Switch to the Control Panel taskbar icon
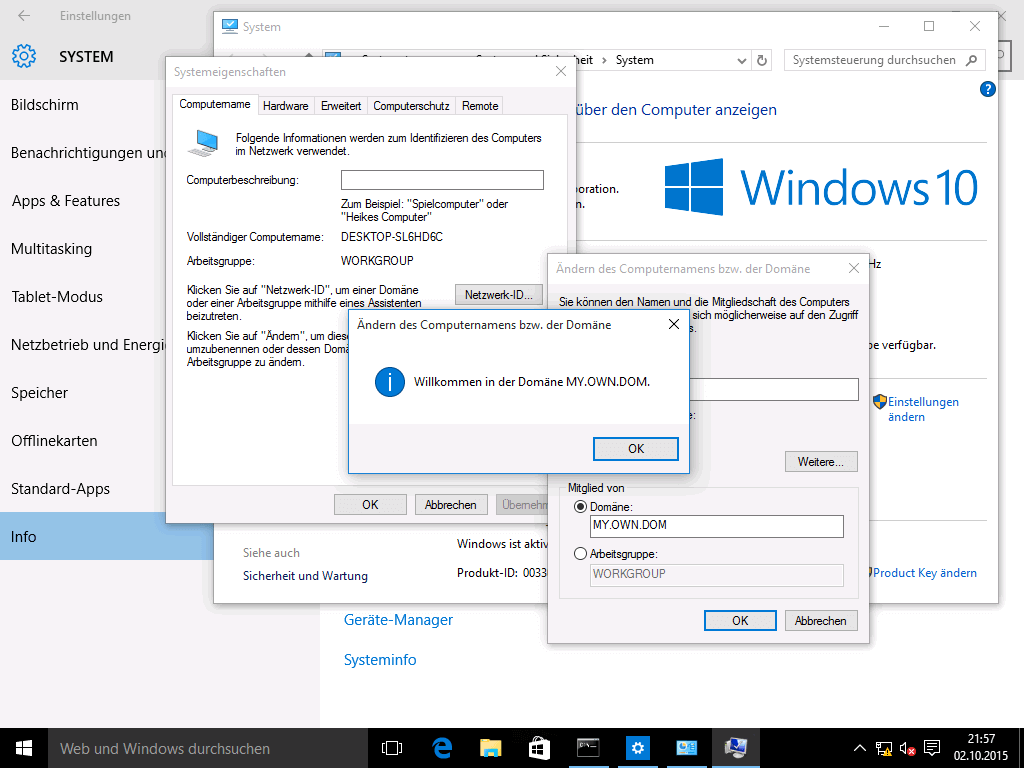 click(686, 748)
